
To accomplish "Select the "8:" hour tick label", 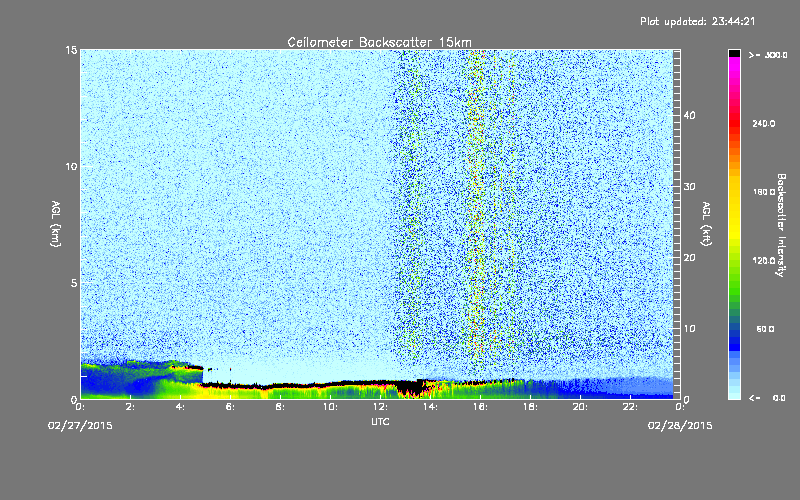I will click(280, 407).
